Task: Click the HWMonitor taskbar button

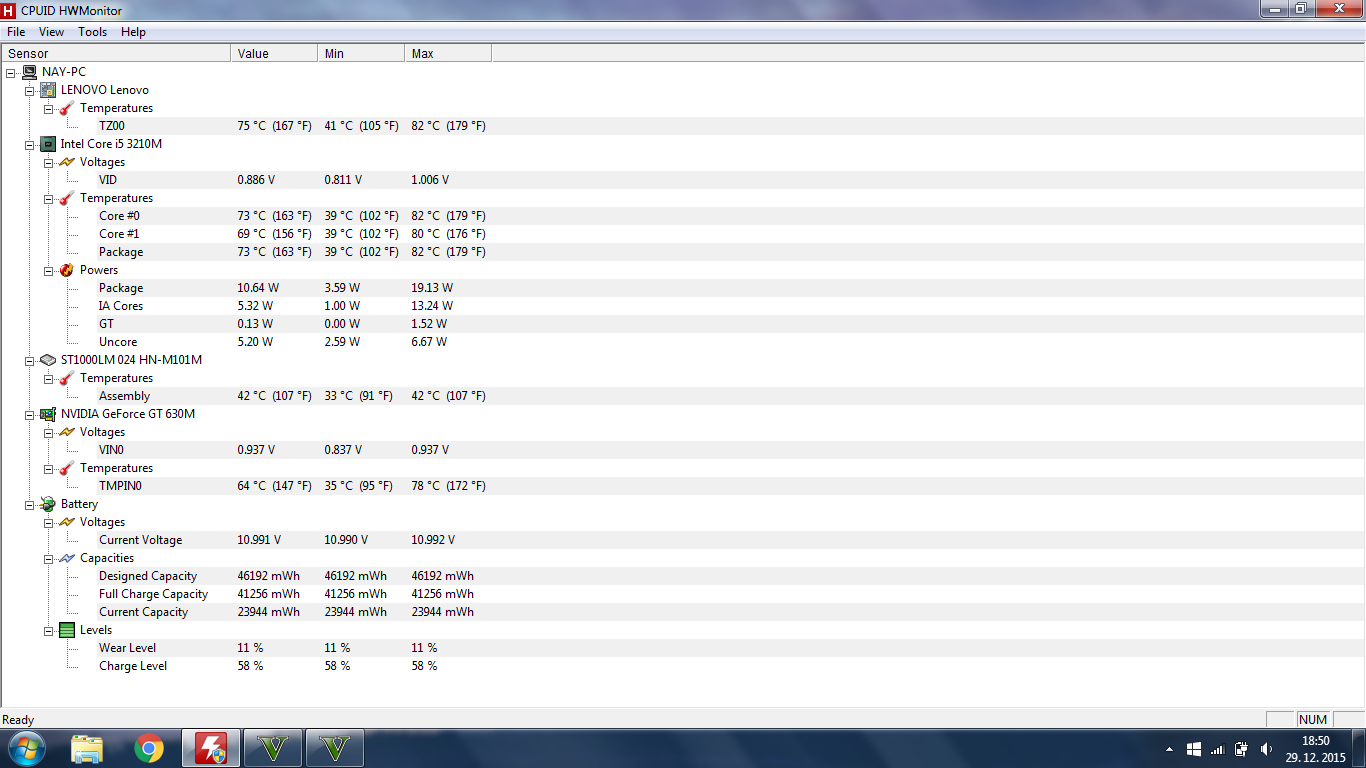Action: click(x=210, y=748)
